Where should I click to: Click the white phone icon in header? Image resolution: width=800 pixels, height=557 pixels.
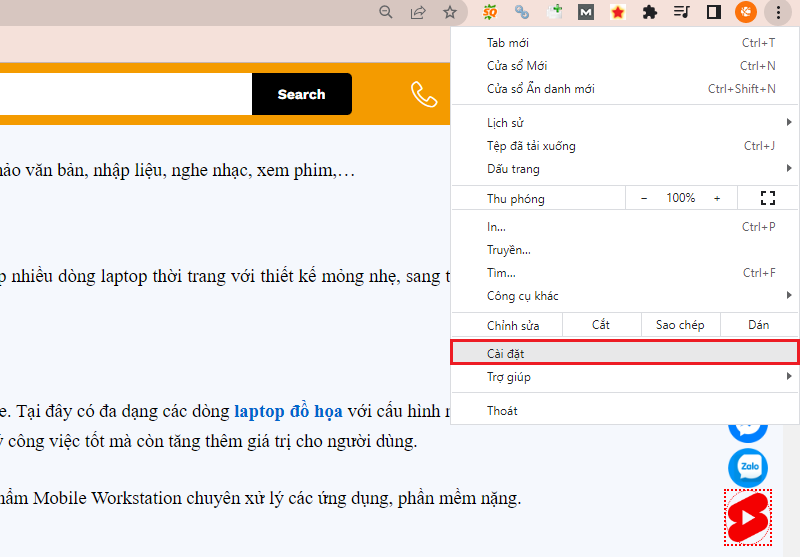[424, 94]
